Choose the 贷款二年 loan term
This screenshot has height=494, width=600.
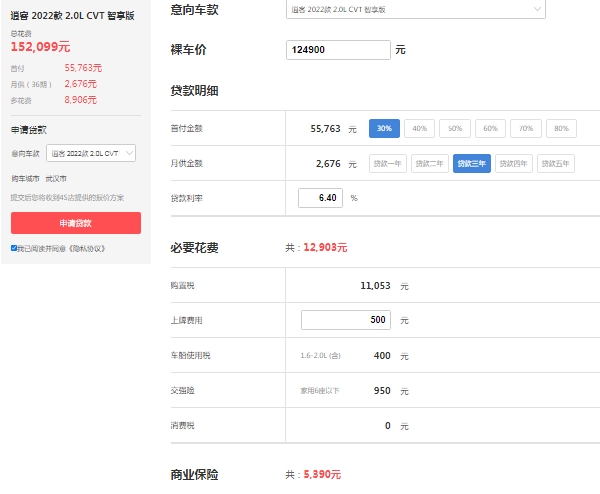[430, 163]
